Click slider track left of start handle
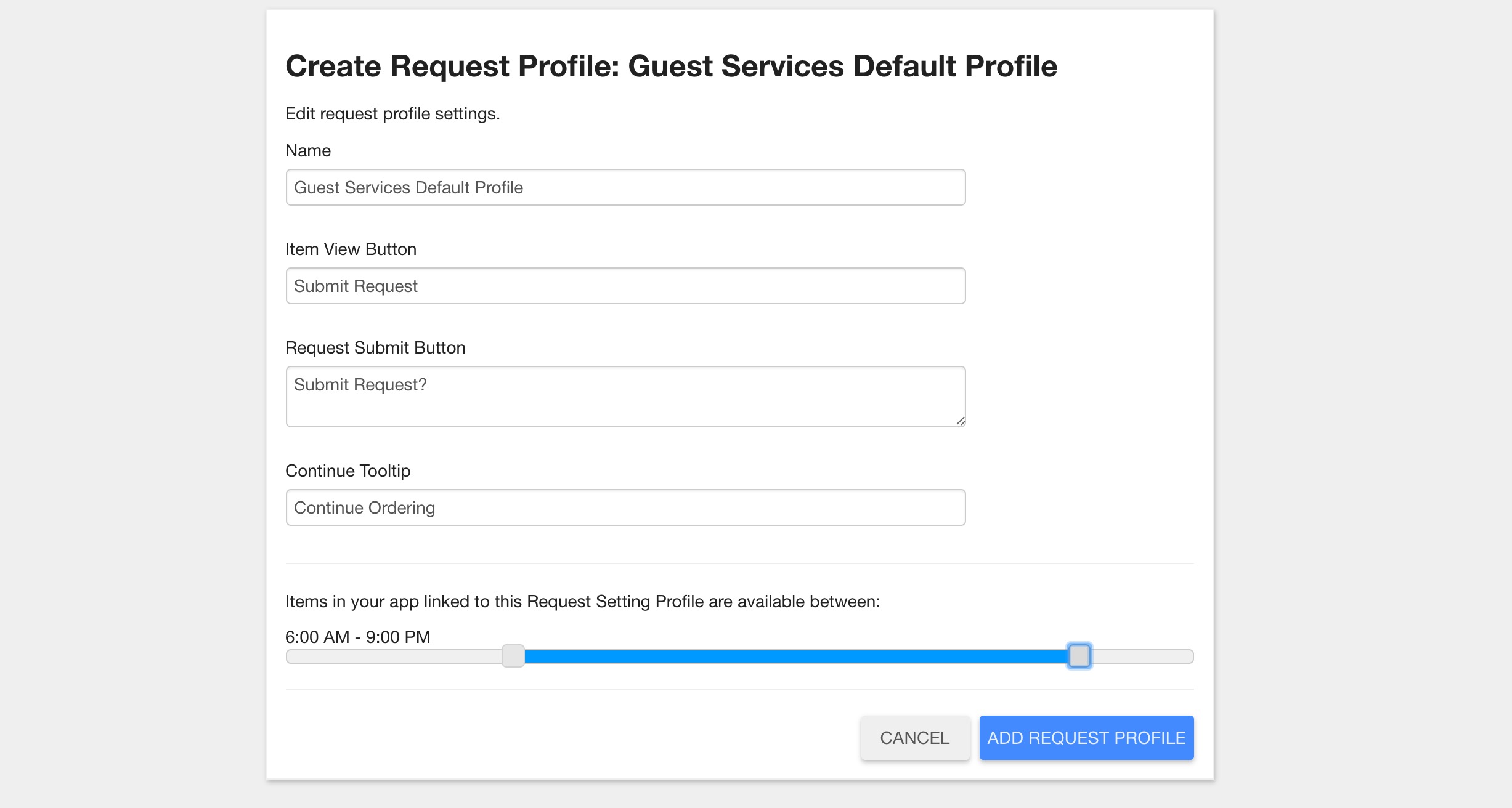This screenshot has width=1512, height=808. (x=394, y=656)
